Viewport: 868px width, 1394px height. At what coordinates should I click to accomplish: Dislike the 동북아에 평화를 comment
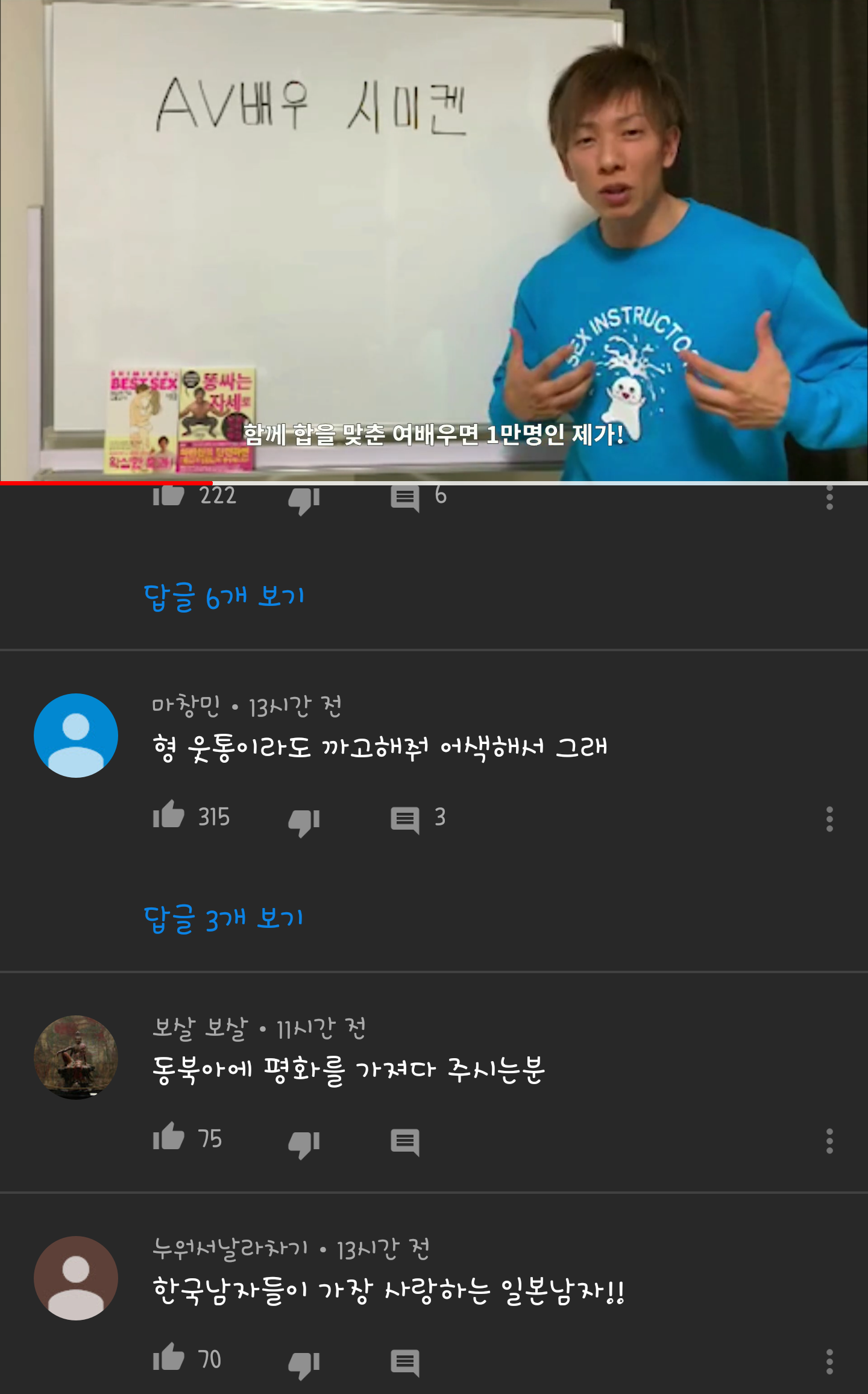click(x=304, y=1144)
